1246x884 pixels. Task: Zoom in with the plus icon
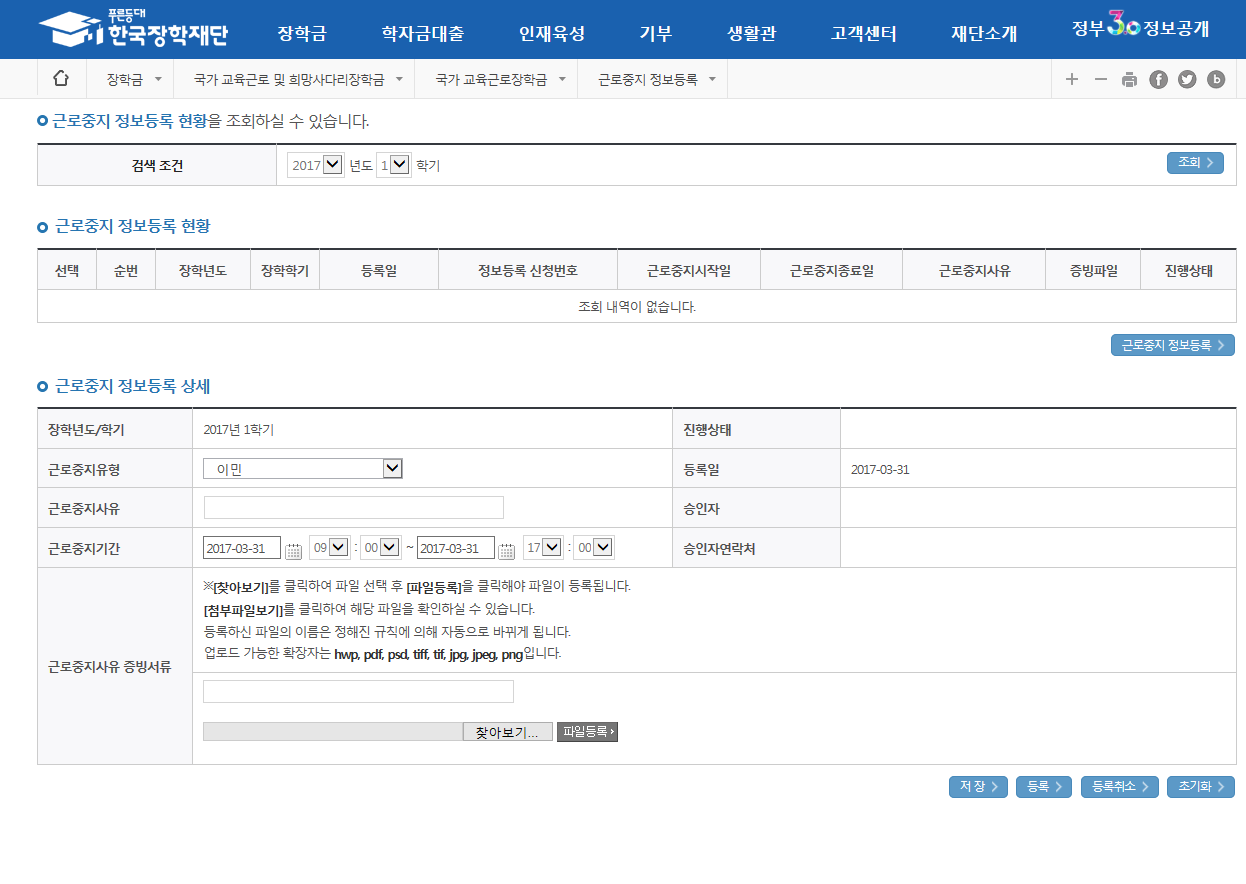coord(1072,80)
